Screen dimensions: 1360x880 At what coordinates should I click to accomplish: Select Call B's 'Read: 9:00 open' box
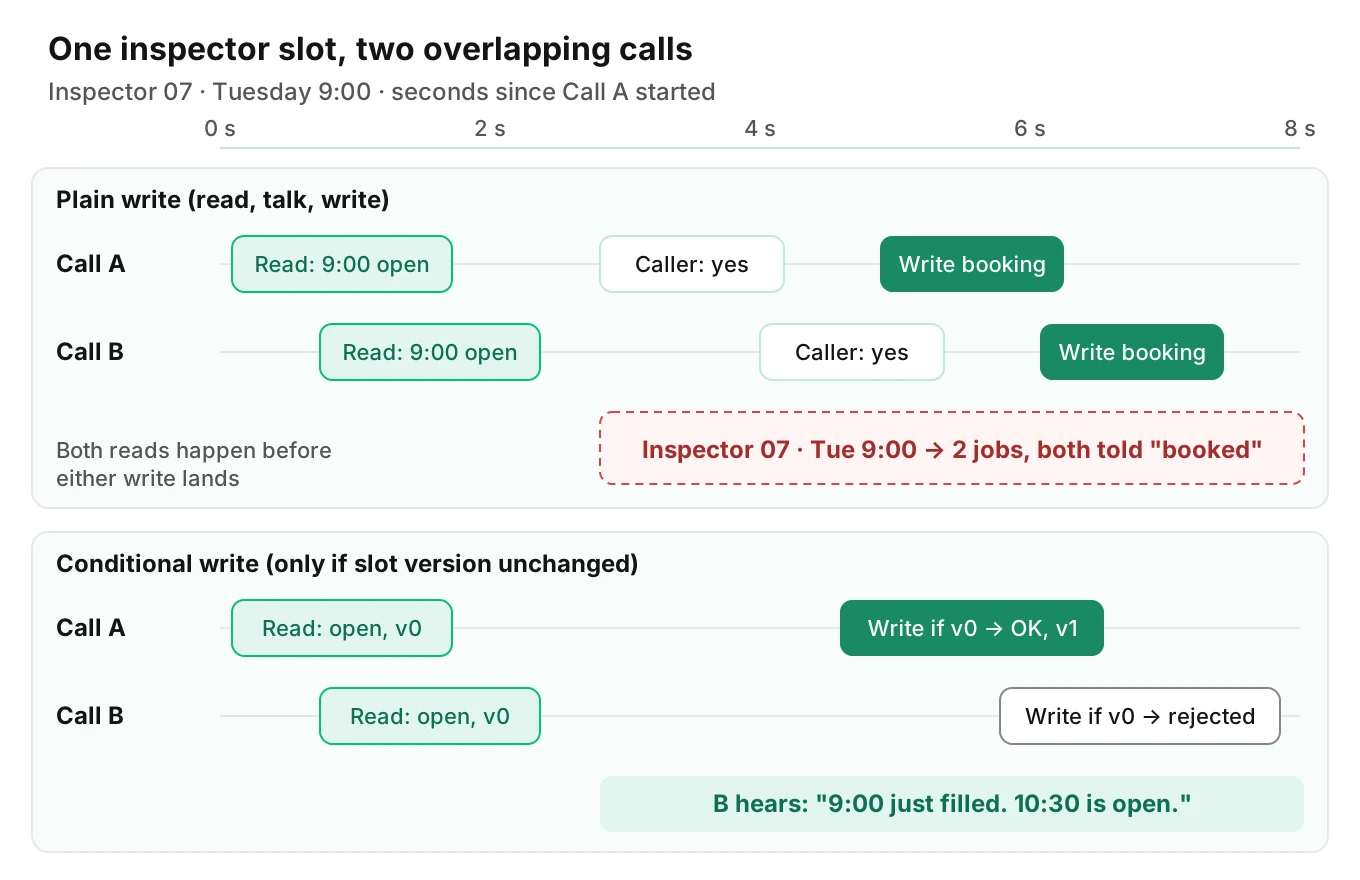430,352
